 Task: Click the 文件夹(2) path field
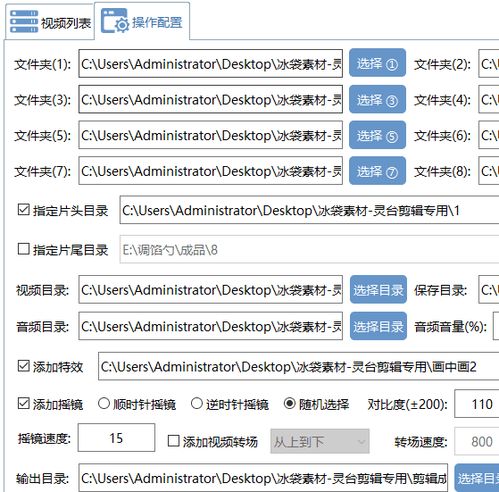[489, 64]
